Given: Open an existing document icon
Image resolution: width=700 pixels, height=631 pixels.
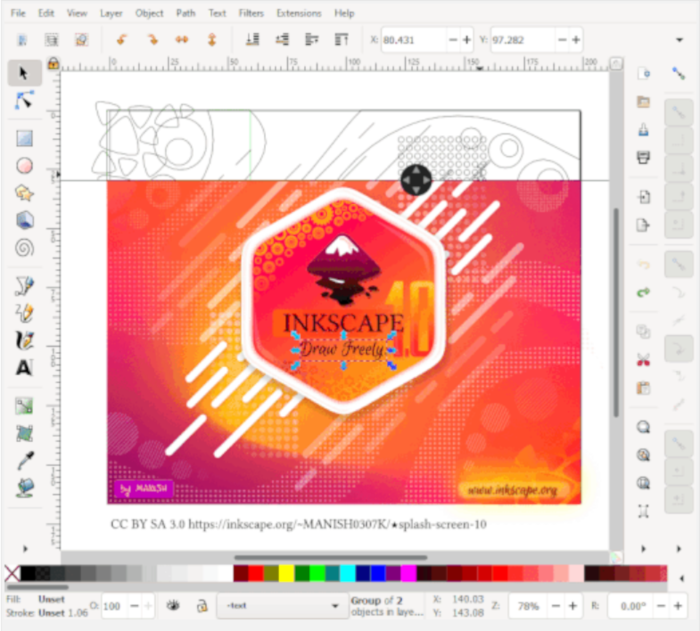Looking at the screenshot, I should click(643, 101).
